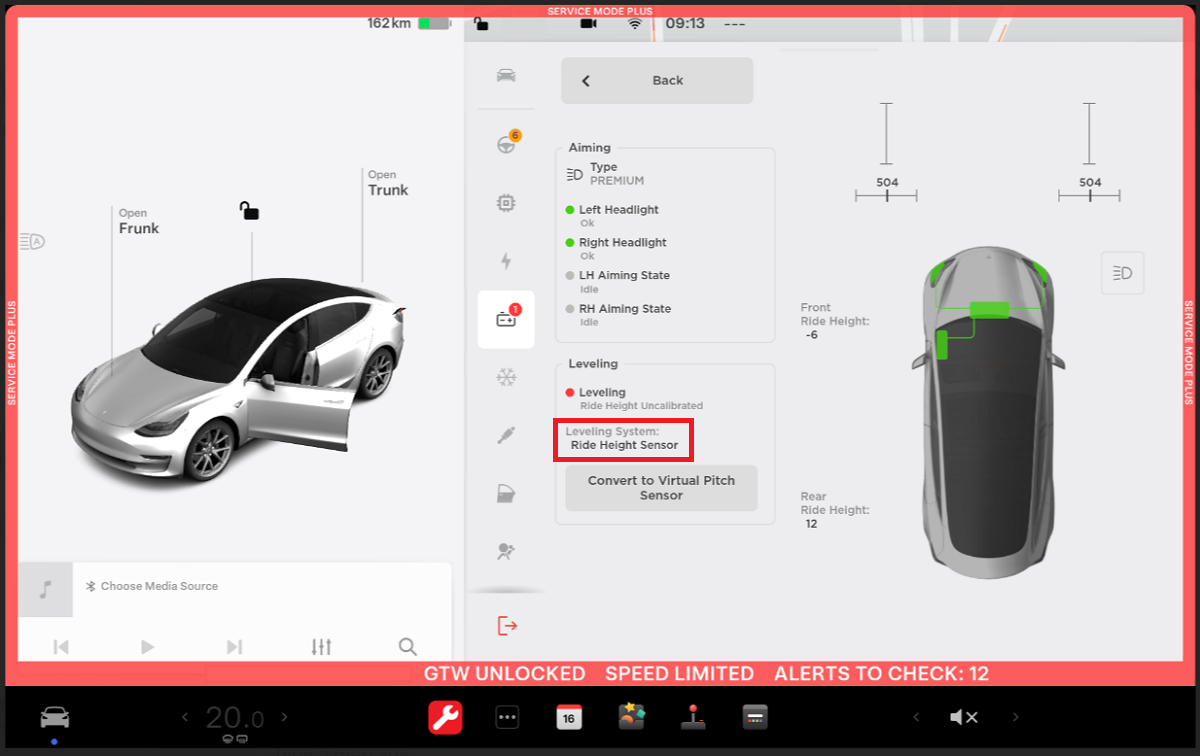Unmute the volume speaker icon
The height and width of the screenshot is (756, 1200).
[963, 717]
